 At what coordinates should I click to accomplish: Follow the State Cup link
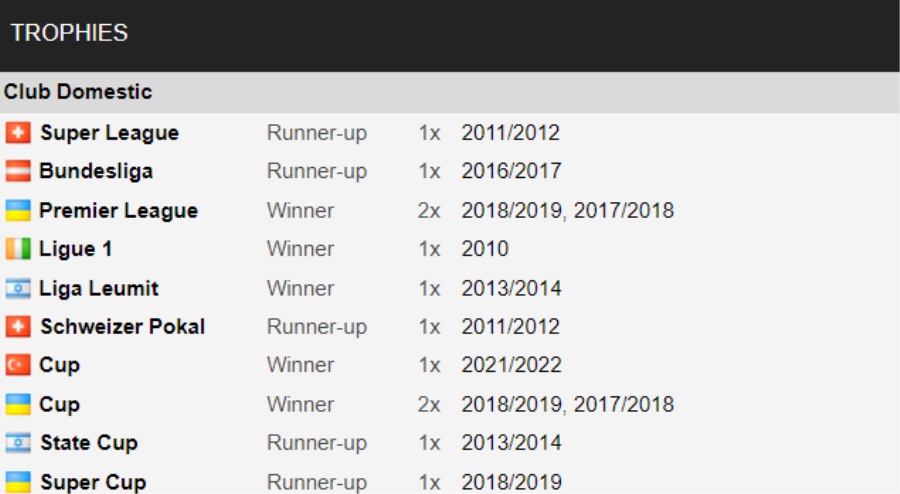coord(88,443)
